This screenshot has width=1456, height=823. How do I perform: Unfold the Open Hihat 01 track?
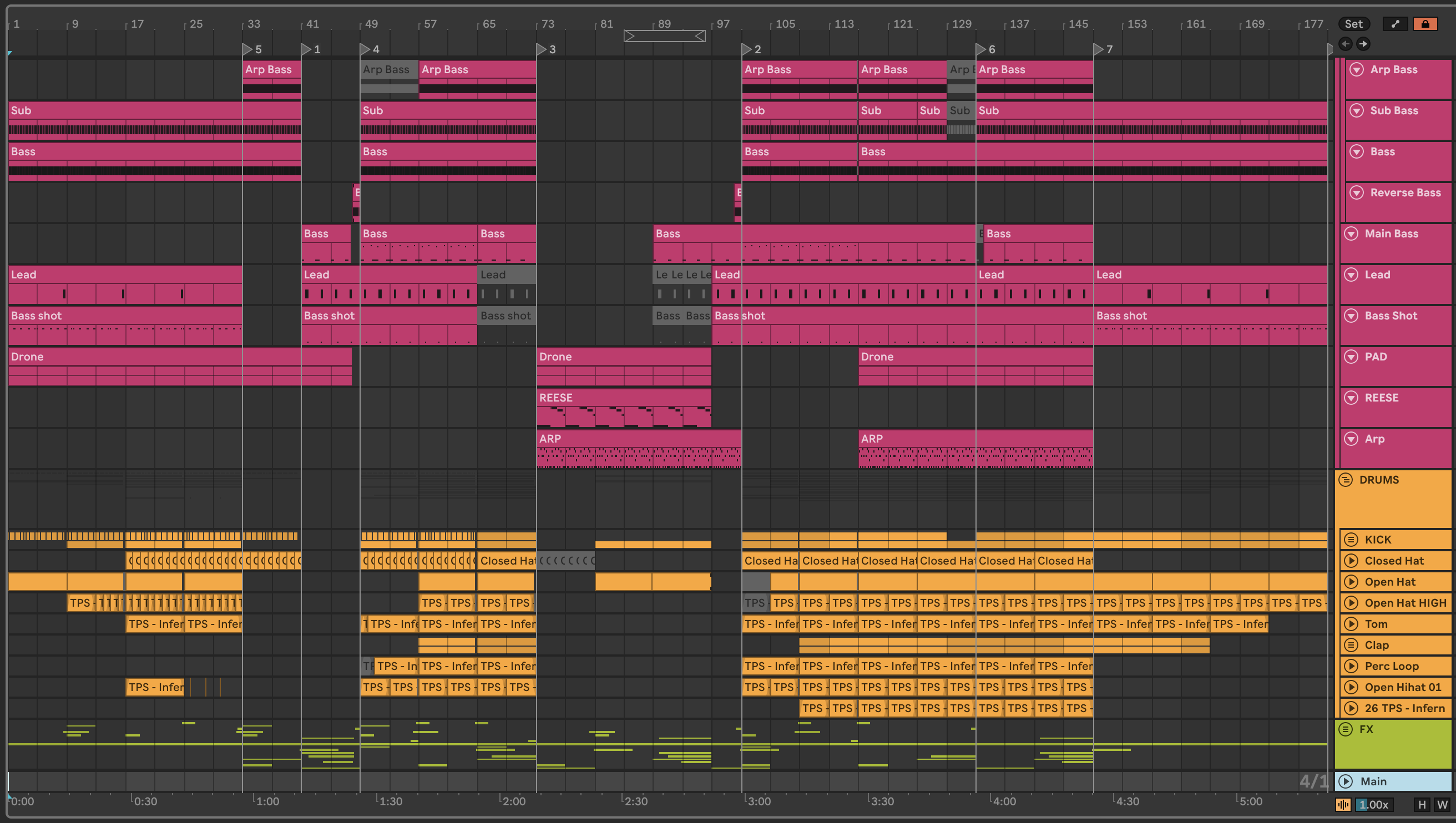[1351, 687]
